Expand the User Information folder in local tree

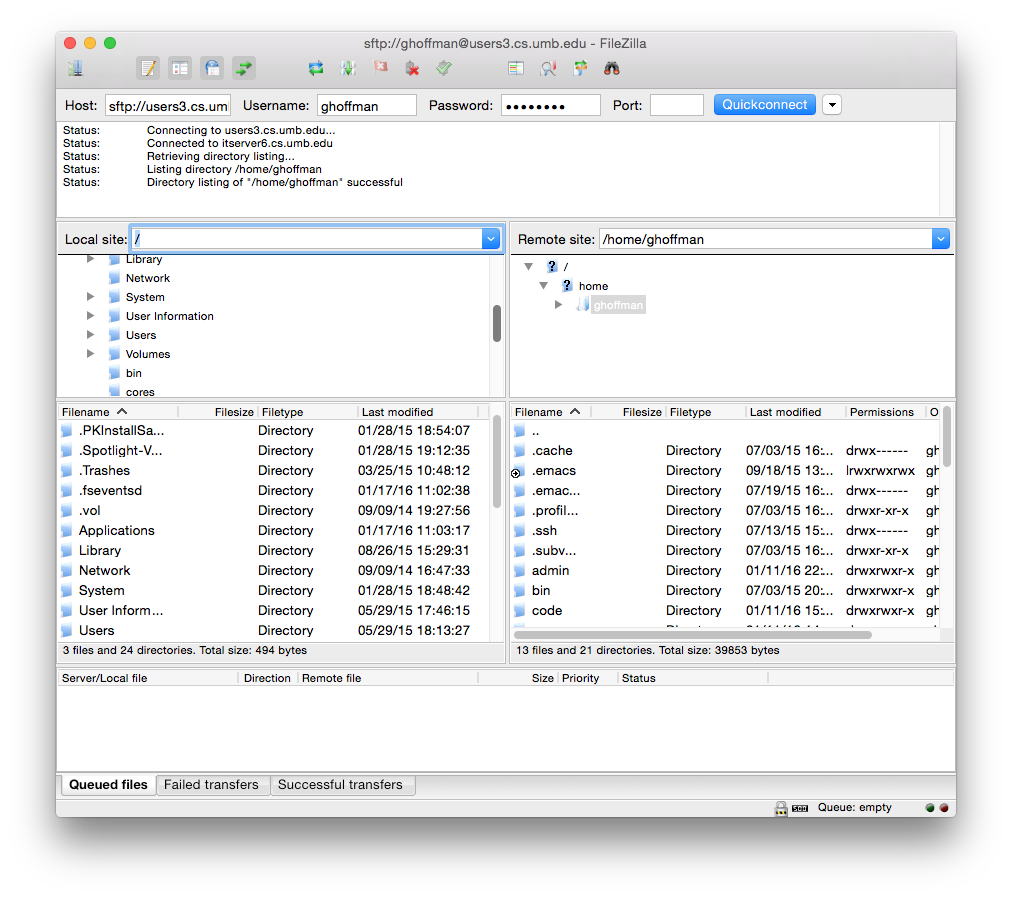90,316
